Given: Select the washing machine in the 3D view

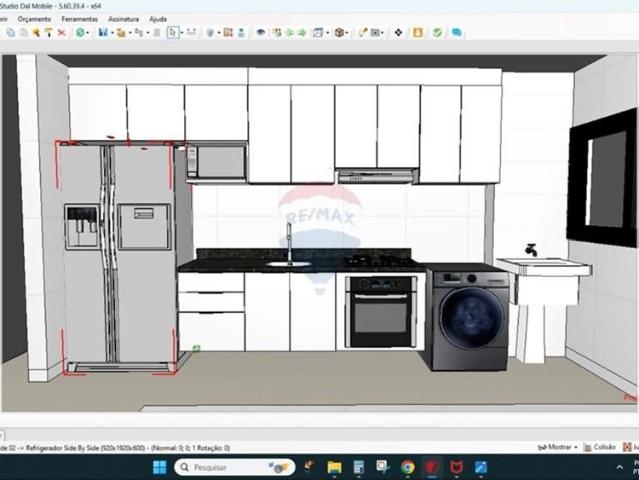Looking at the screenshot, I should point(469,317).
